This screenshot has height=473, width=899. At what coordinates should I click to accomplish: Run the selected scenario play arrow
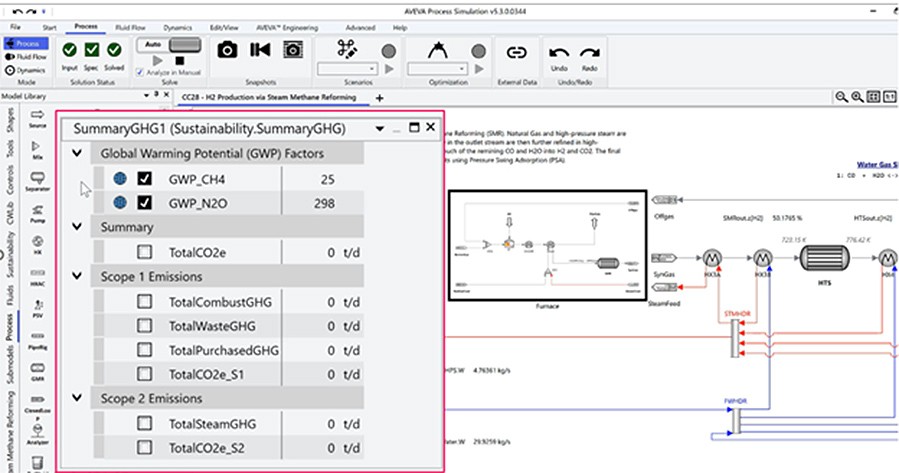(x=389, y=69)
